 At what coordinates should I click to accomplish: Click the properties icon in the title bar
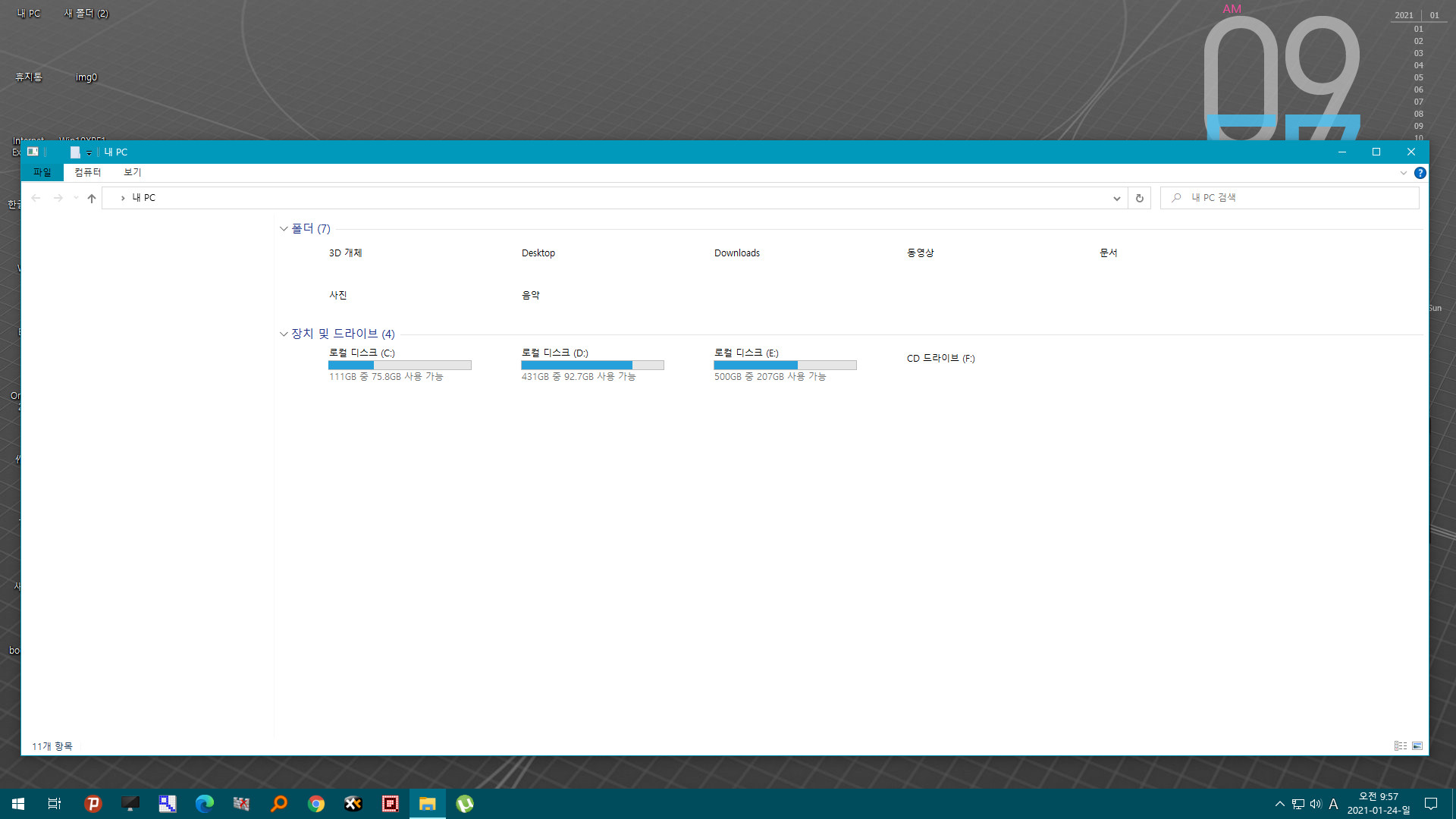point(33,152)
